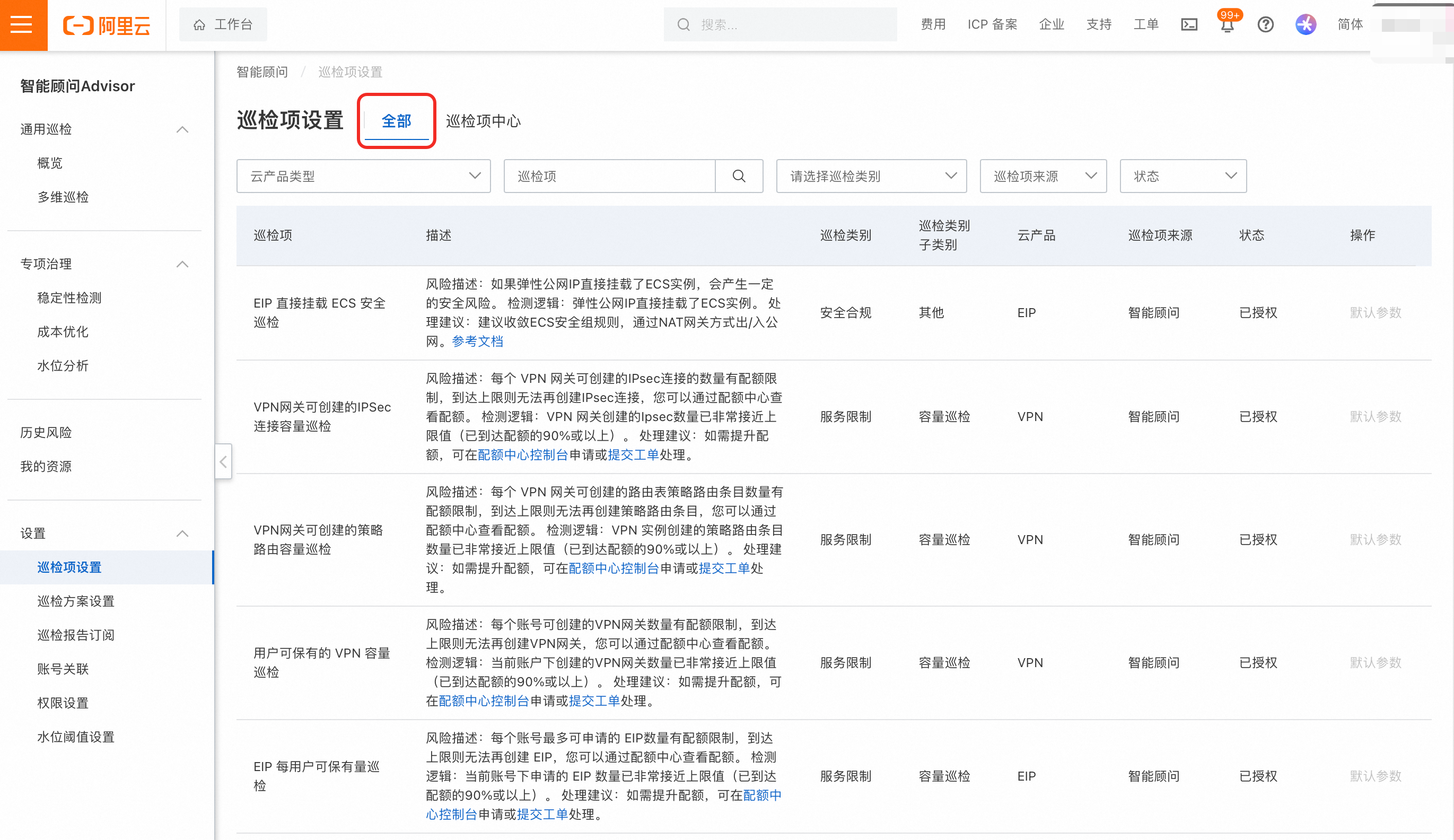Image resolution: width=1454 pixels, height=840 pixels.
Task: Open 权限设置 in the sidebar
Action: pyautogui.click(x=63, y=703)
